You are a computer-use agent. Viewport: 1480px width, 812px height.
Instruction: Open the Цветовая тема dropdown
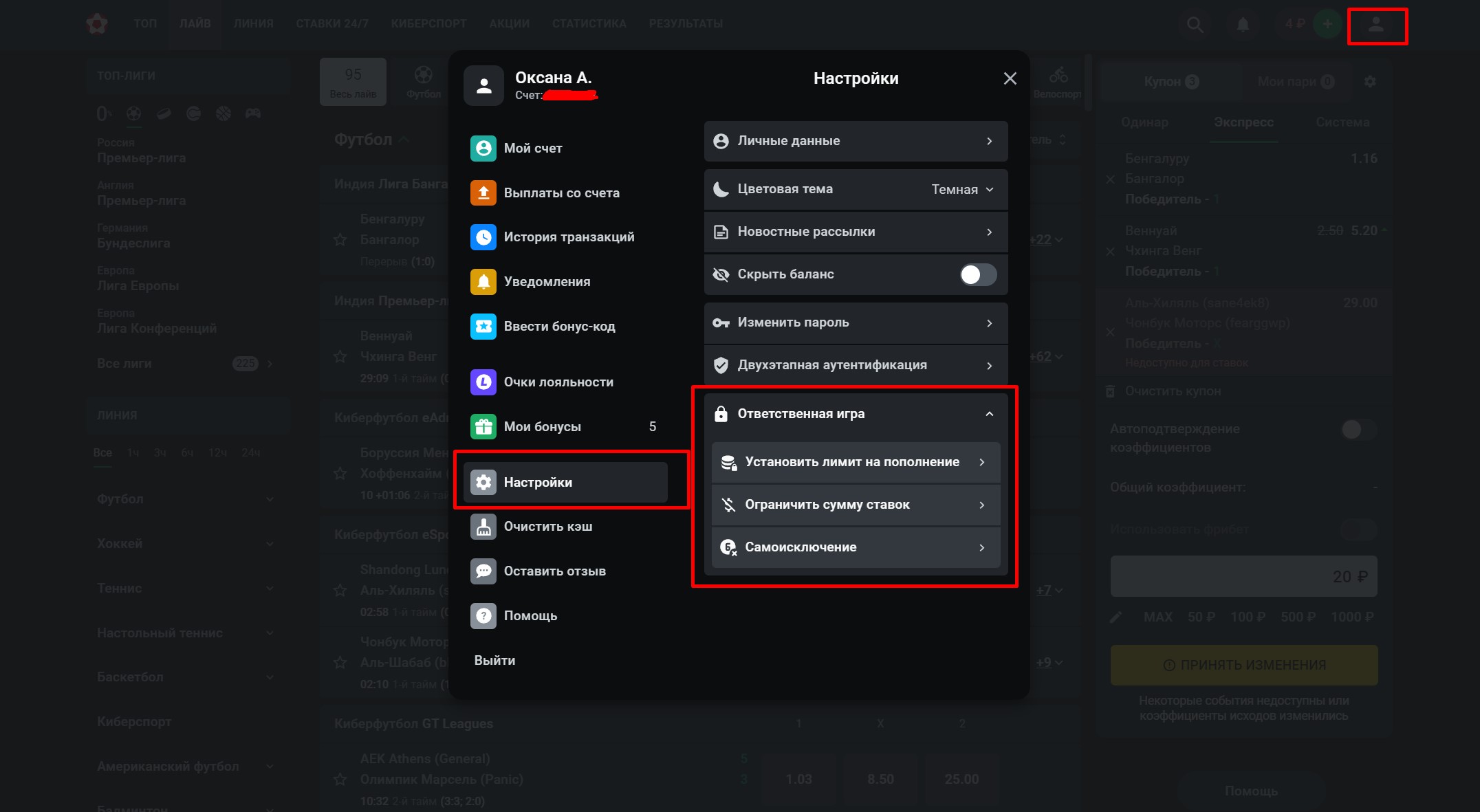pos(961,190)
